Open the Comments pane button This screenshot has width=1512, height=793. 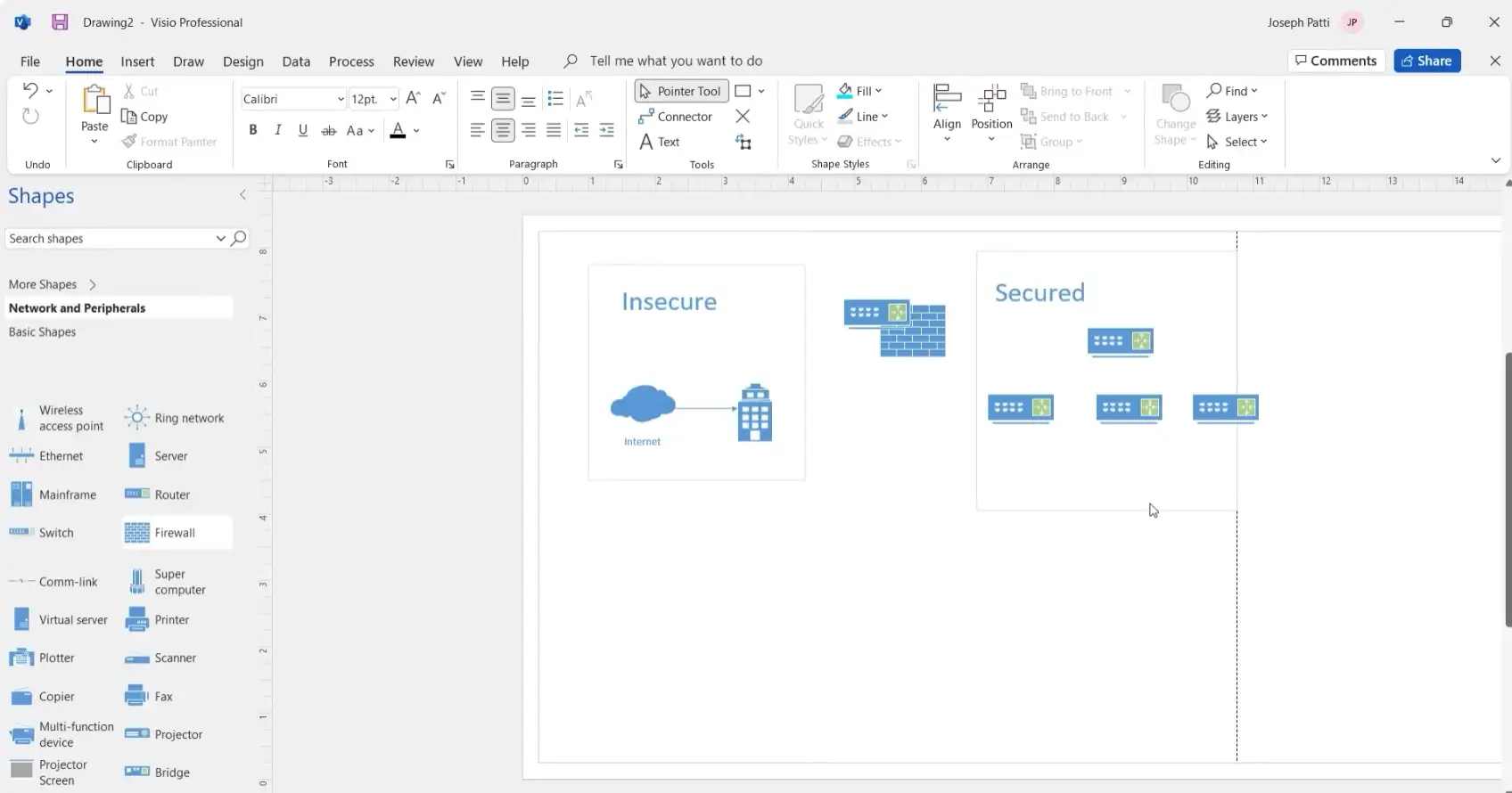[1335, 61]
